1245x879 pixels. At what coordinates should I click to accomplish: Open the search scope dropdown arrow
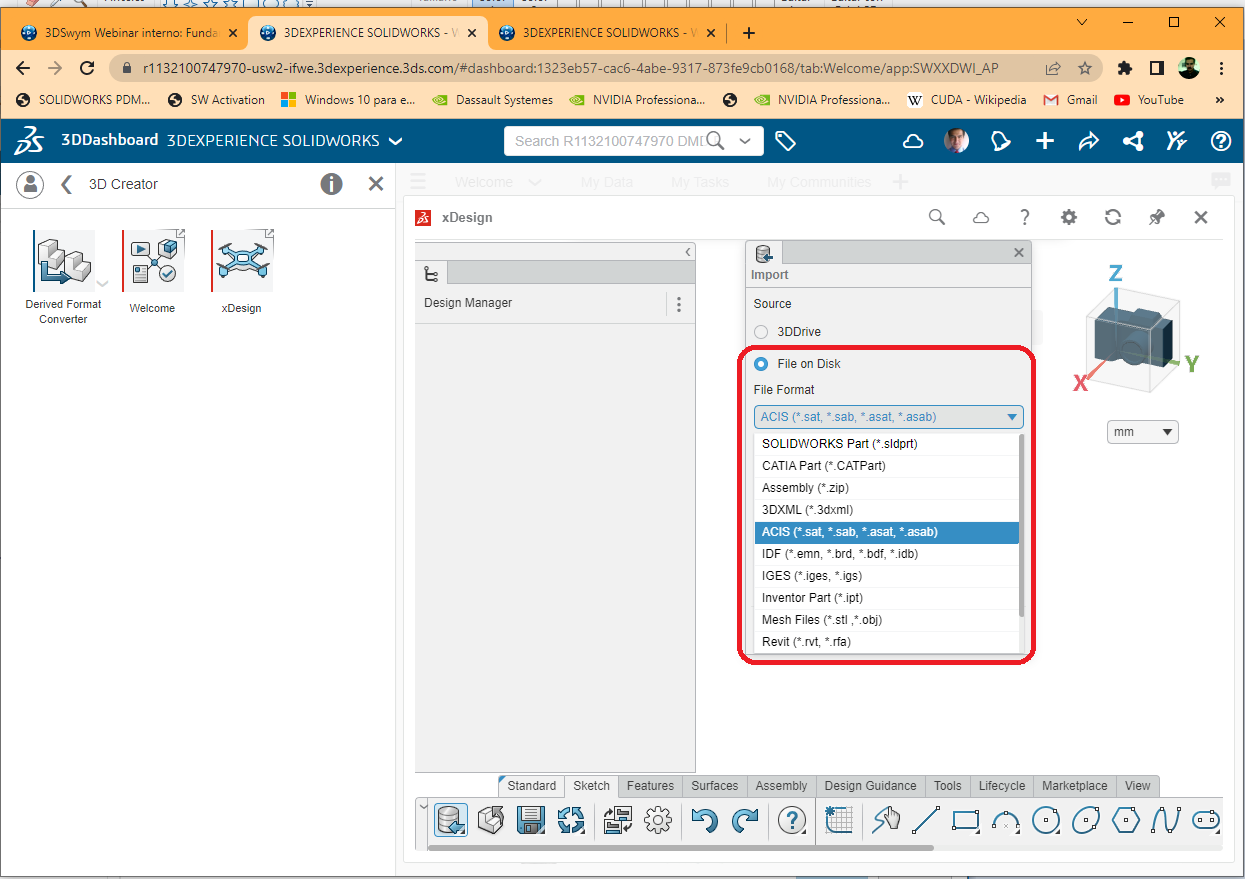click(744, 142)
